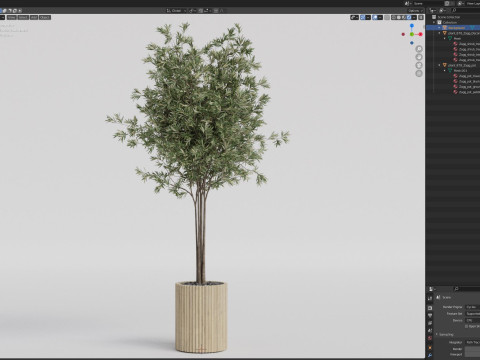
Task: Expand the Collection entry in the outliner
Action: 434,22
